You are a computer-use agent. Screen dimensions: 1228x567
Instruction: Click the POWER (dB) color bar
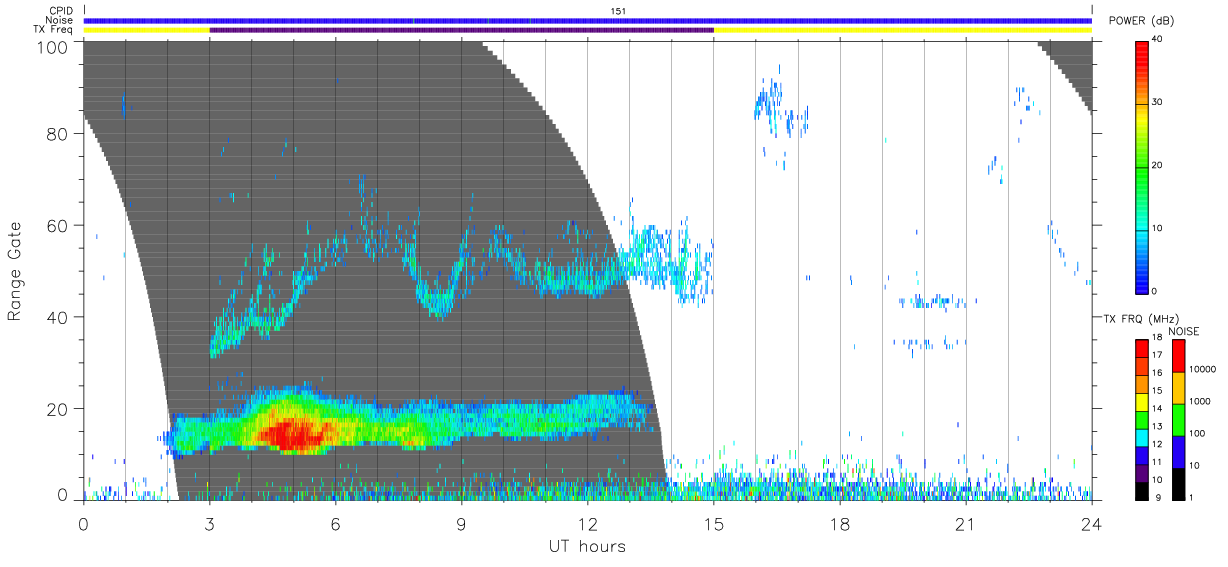[x=1142, y=167]
